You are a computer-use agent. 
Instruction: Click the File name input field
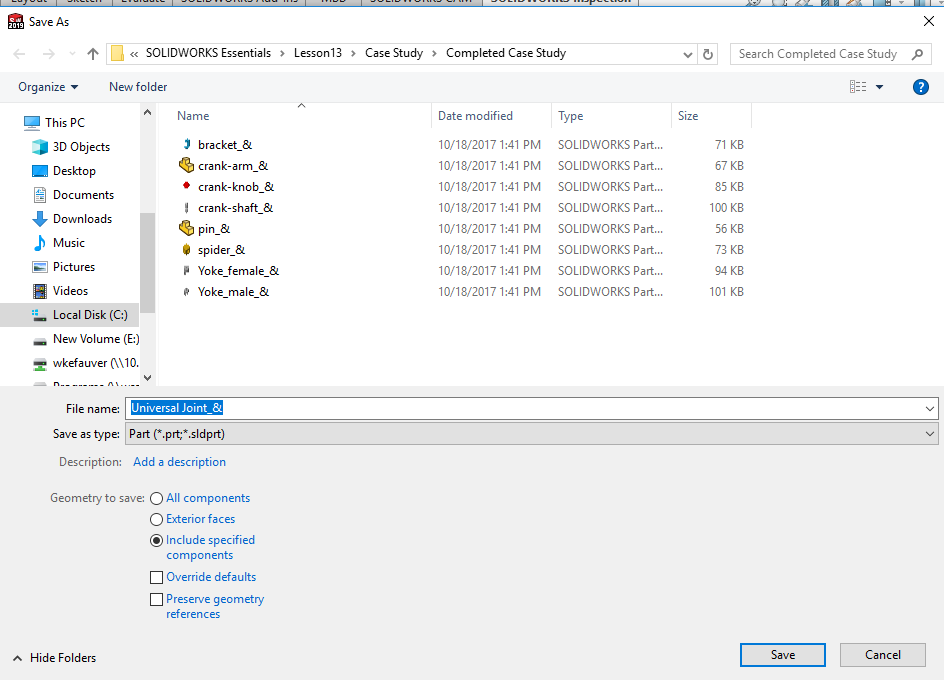pos(524,408)
